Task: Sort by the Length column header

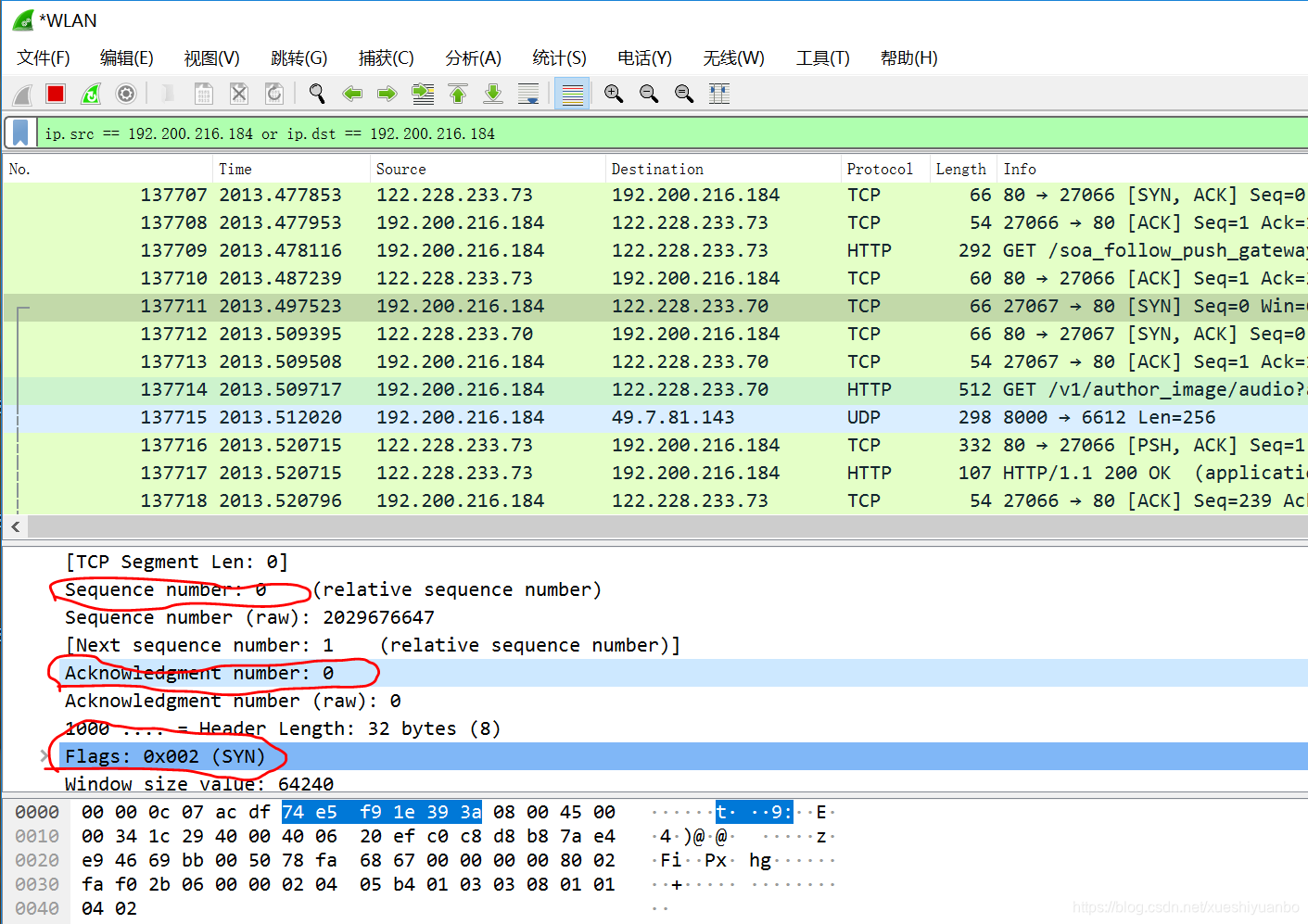Action: 963,169
